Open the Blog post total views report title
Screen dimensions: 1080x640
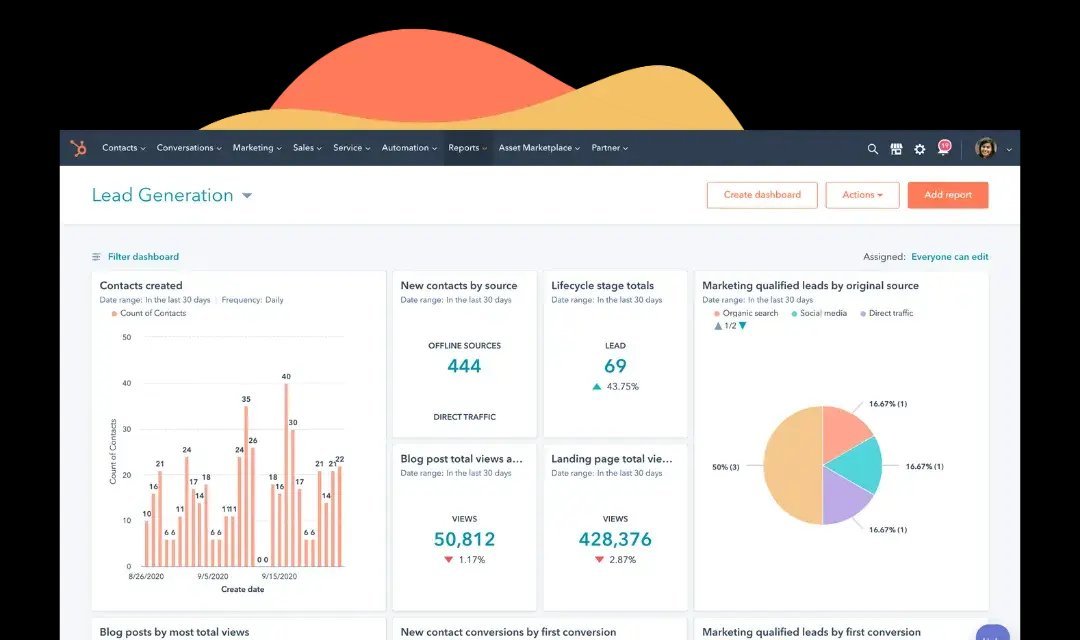(461, 459)
